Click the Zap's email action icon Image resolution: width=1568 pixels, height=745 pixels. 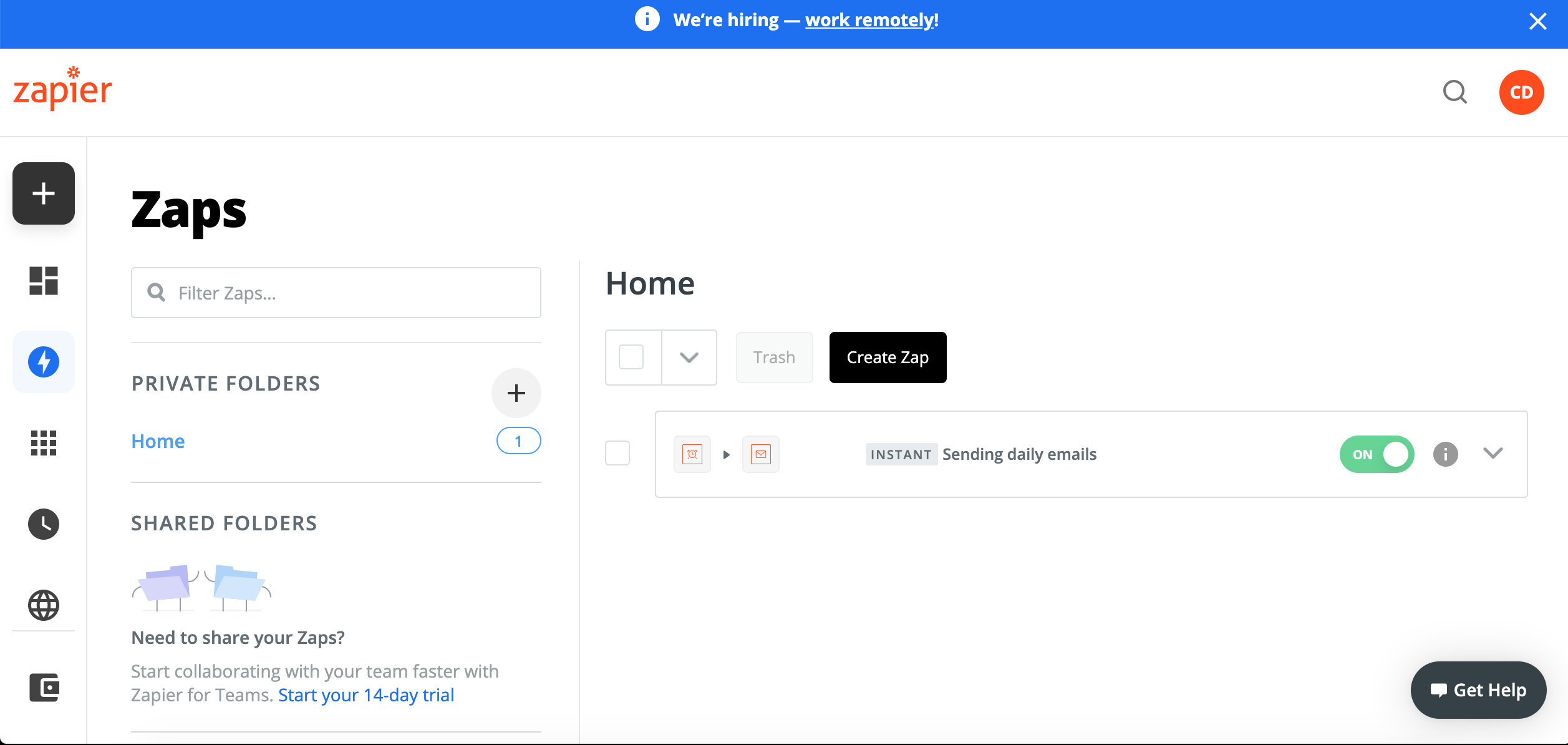(x=761, y=454)
